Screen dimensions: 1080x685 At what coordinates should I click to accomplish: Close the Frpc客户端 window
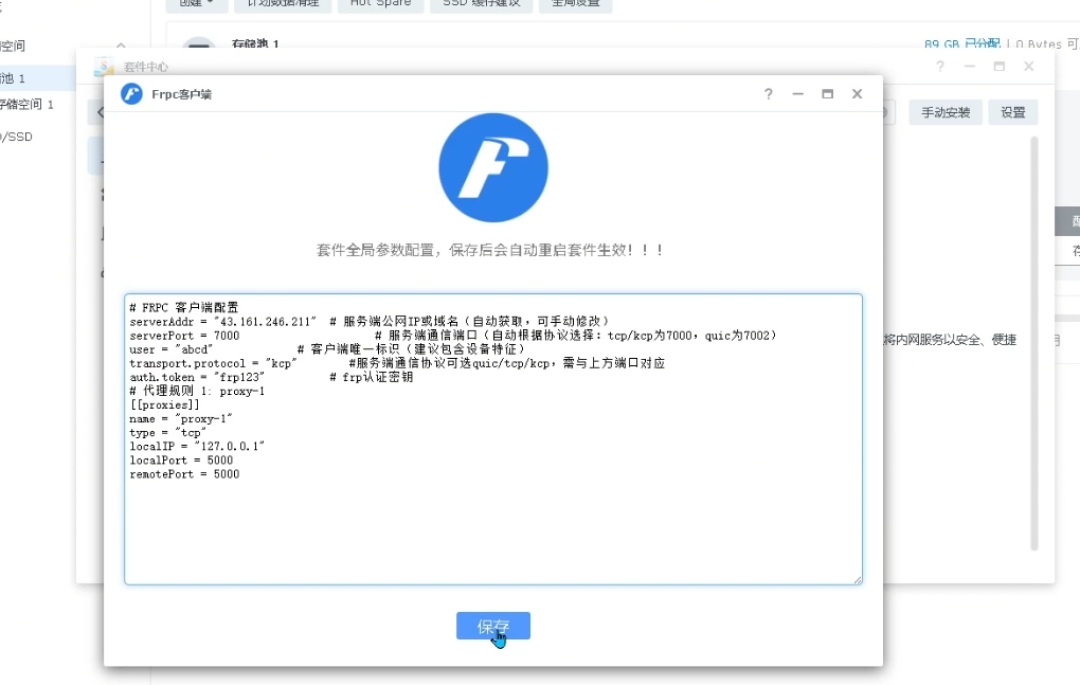[x=857, y=94]
